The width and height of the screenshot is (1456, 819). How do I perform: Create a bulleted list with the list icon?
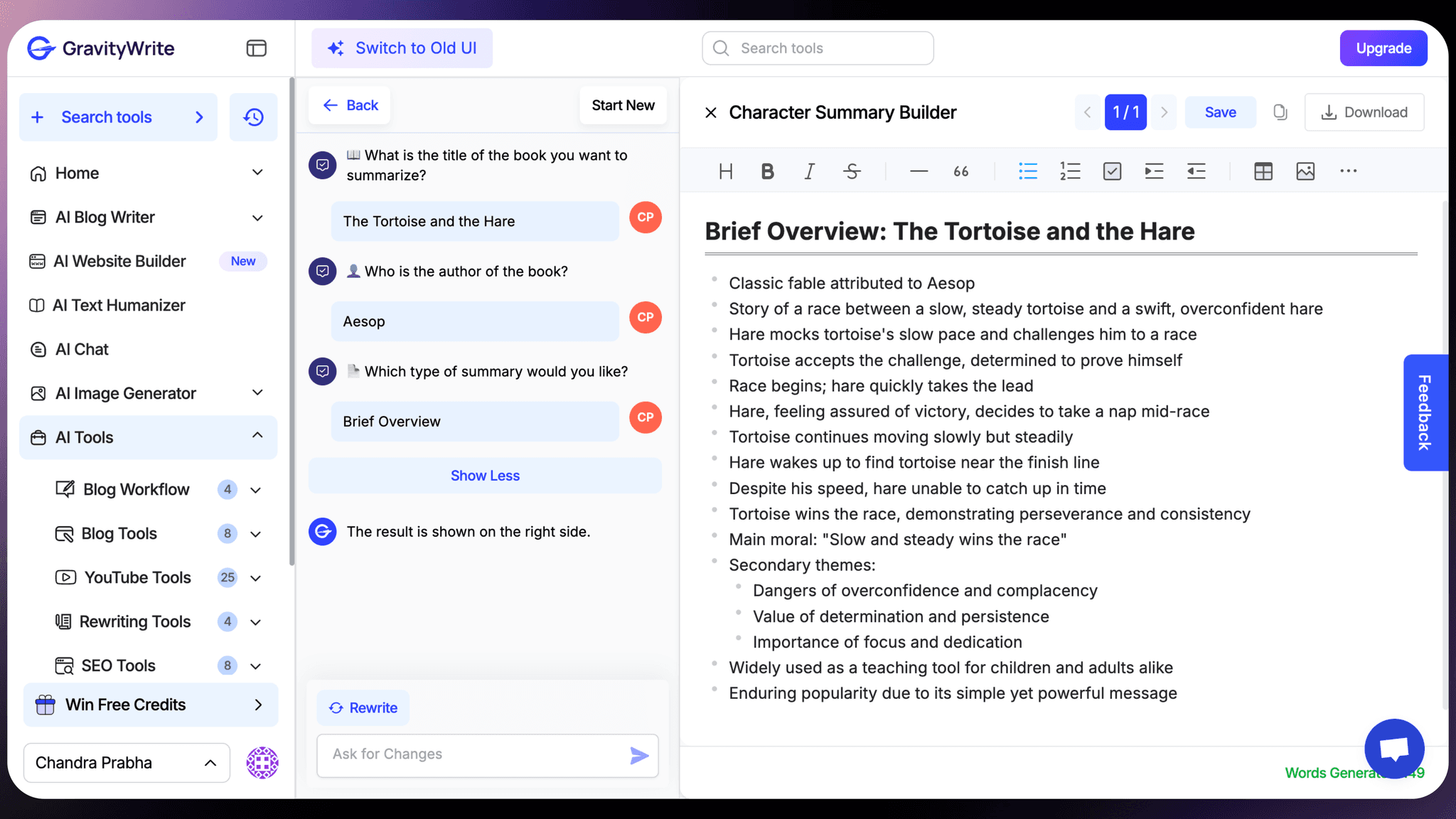tap(1027, 171)
